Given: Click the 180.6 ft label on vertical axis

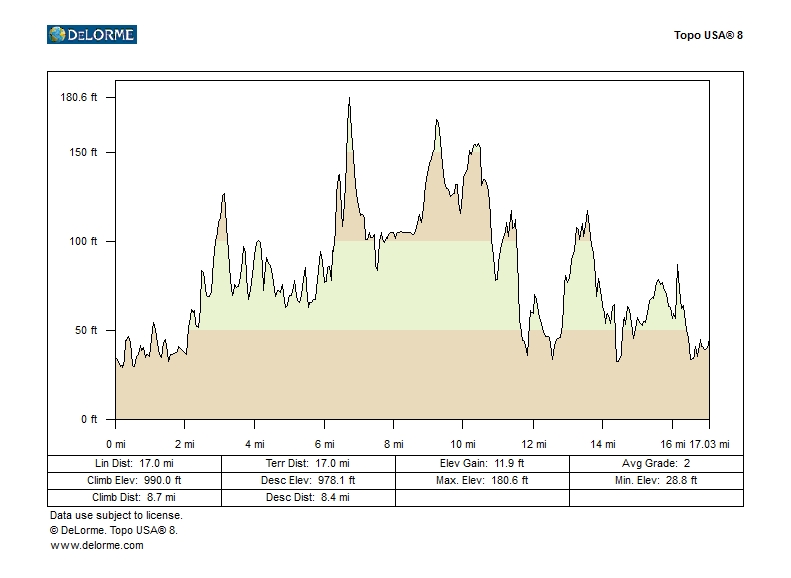Looking at the screenshot, I should tap(79, 97).
